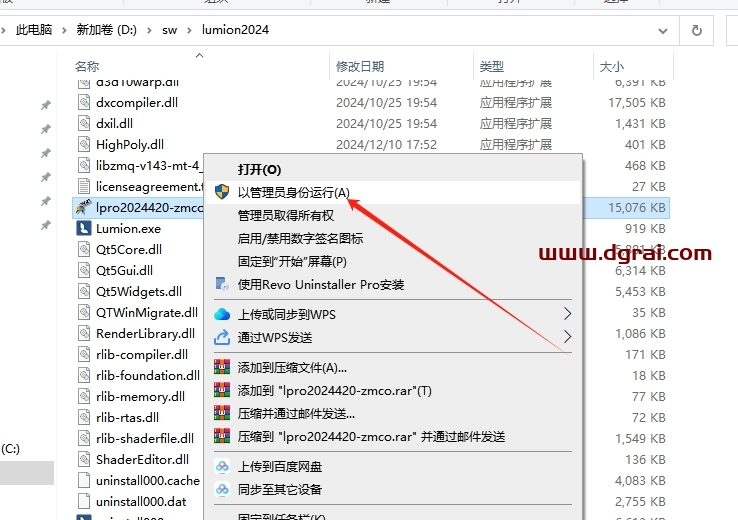Click Baidu Netdisk icon beside upload entry
Viewport: 738px width, 520px height.
[222, 466]
